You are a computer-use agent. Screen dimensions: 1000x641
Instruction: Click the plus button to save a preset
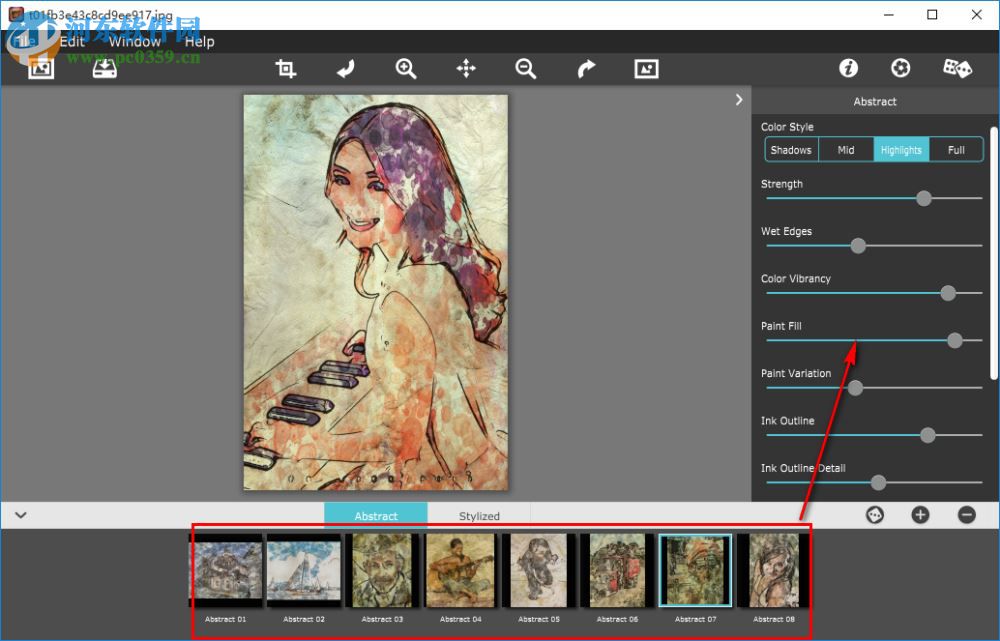point(919,514)
